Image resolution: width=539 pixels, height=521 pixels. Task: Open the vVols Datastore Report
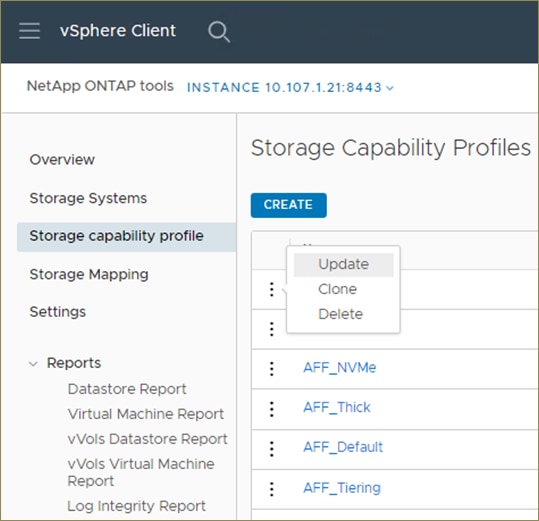click(147, 439)
